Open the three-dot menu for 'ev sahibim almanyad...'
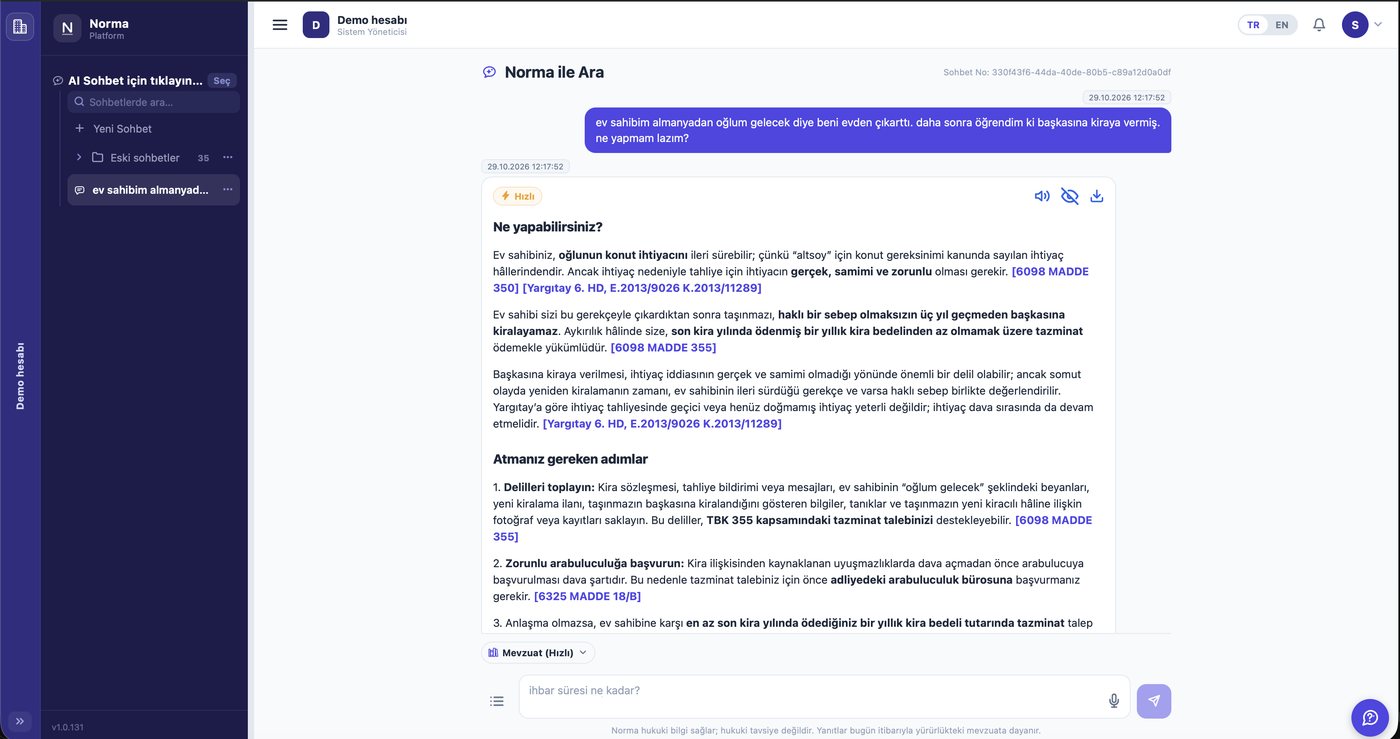This screenshot has height=739, width=1400. click(228, 190)
